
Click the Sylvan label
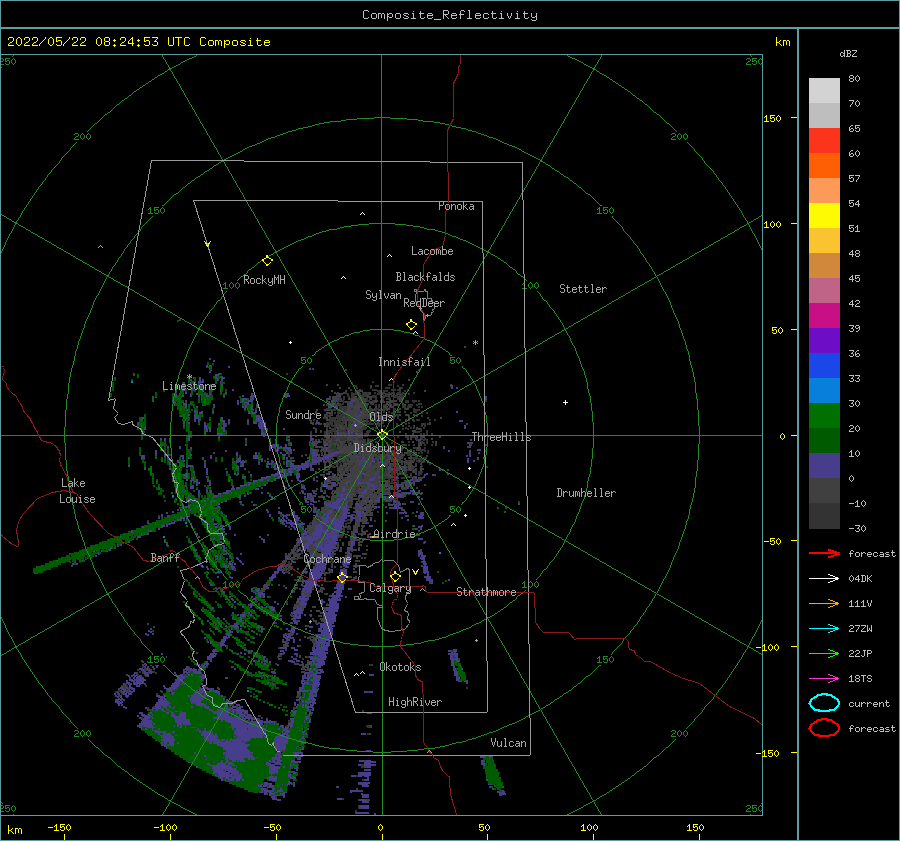(x=383, y=295)
